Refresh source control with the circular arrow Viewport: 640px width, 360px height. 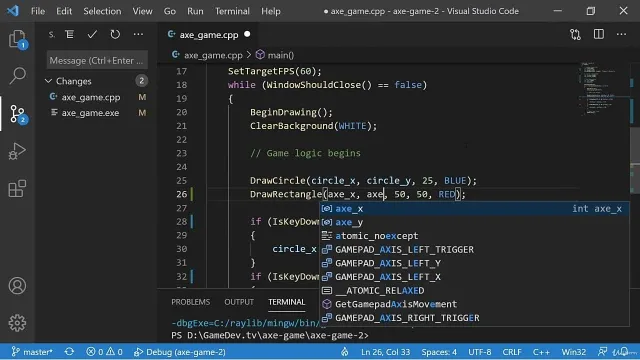115,35
